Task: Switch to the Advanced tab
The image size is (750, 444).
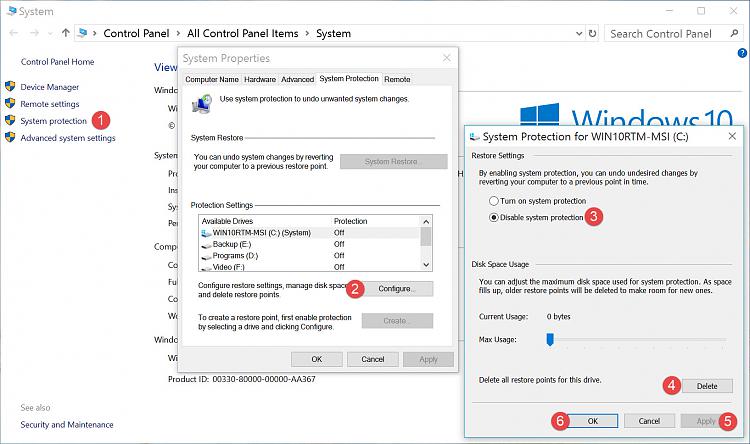Action: pos(298,79)
